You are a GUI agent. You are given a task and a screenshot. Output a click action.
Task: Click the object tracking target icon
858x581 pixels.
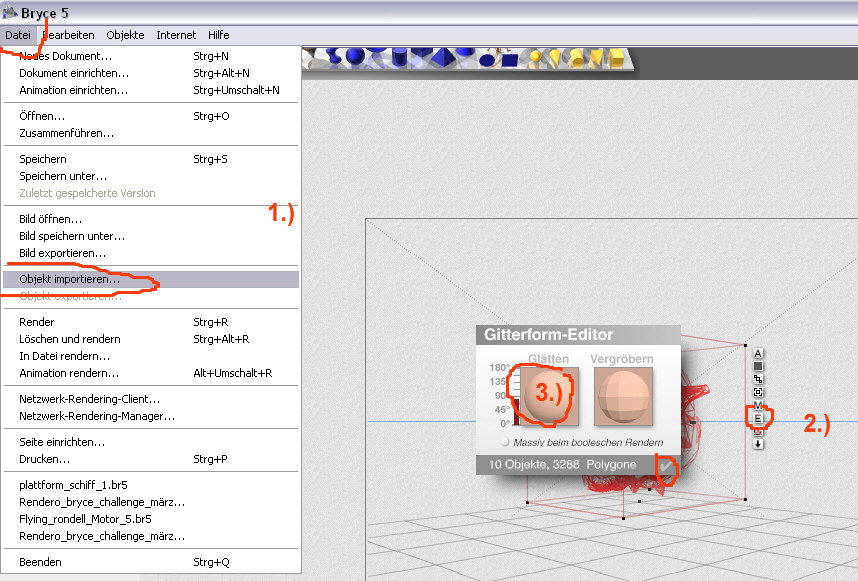tap(758, 392)
